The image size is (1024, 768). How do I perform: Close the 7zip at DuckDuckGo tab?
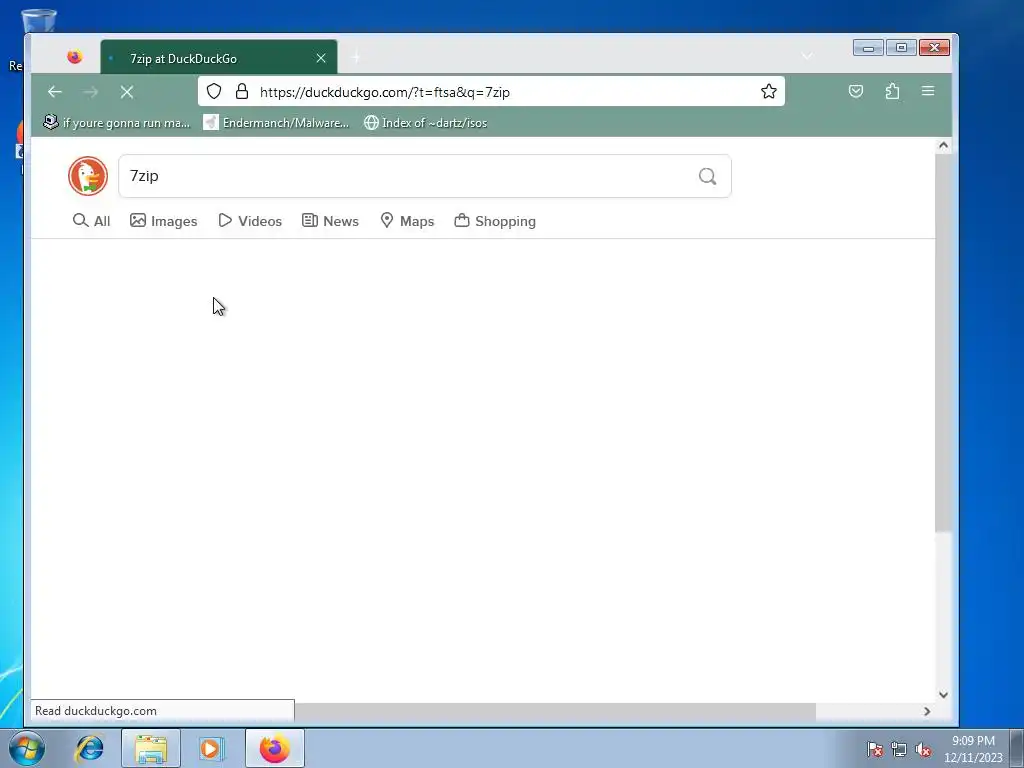[321, 58]
